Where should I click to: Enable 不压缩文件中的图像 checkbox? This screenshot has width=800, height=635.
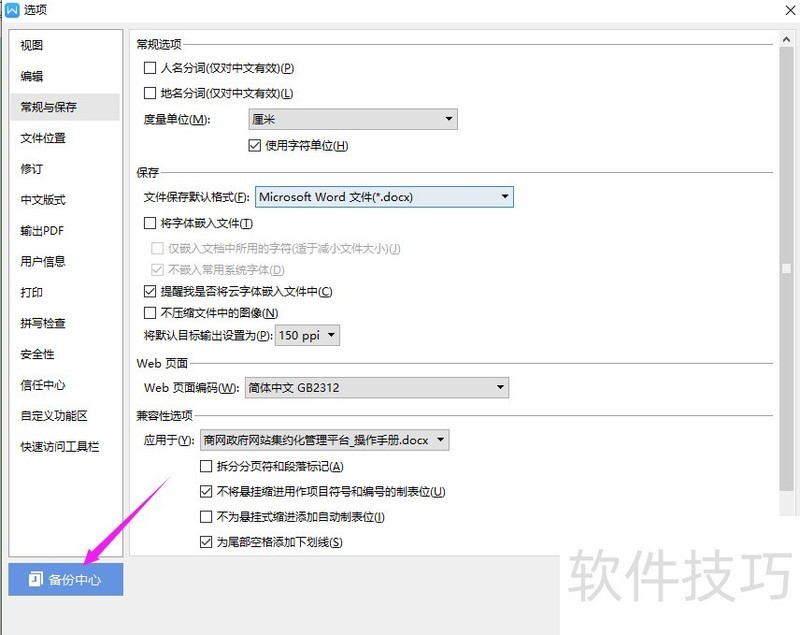pos(150,313)
